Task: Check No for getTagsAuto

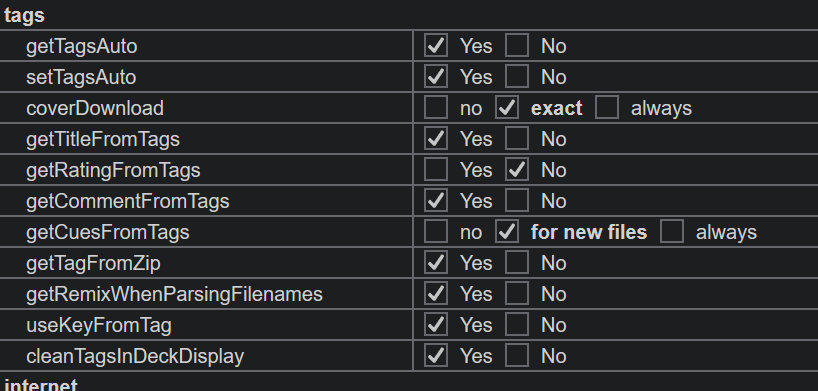Action: click(x=516, y=45)
